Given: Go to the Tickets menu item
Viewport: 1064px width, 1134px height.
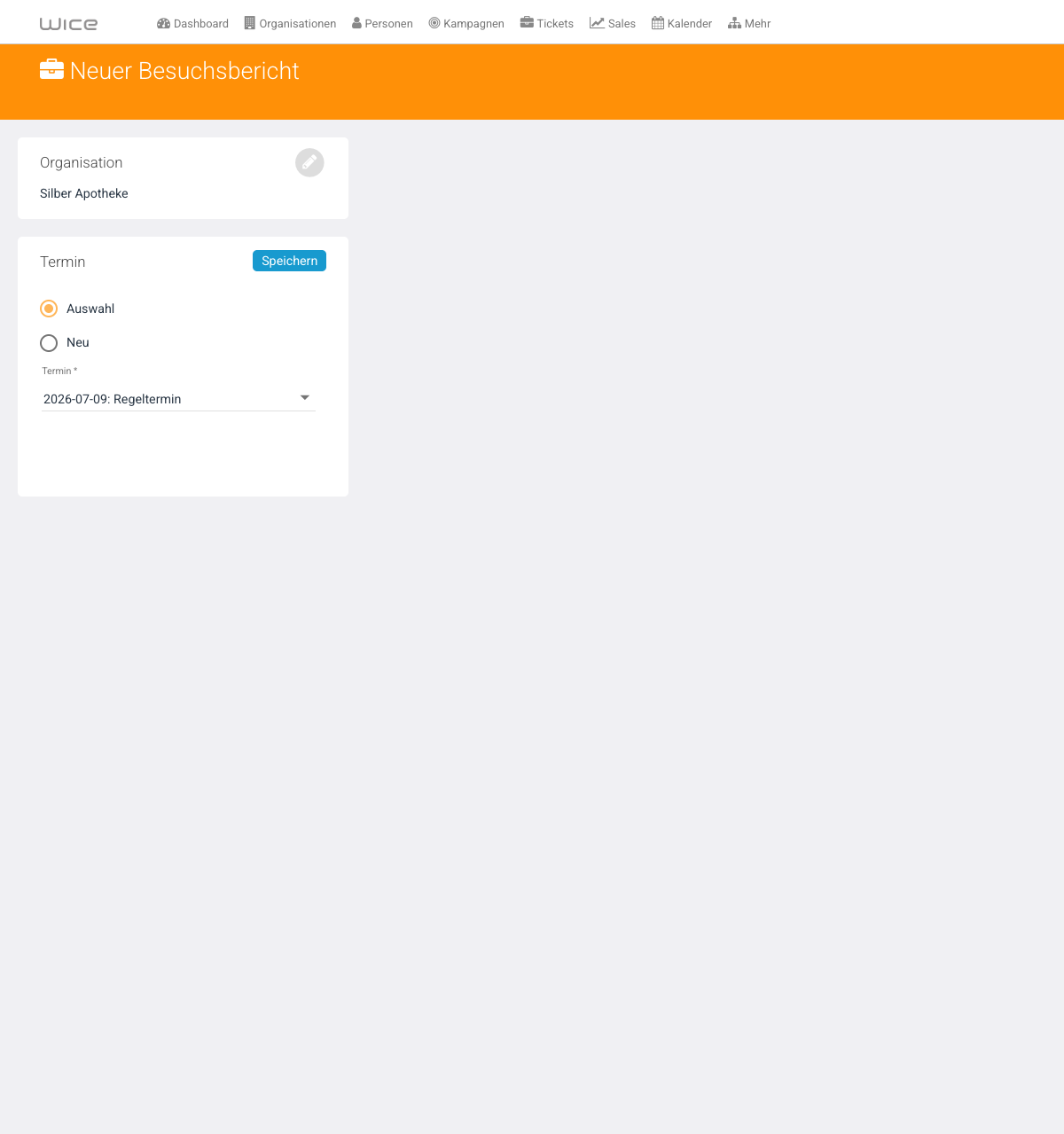Looking at the screenshot, I should pos(547,23).
